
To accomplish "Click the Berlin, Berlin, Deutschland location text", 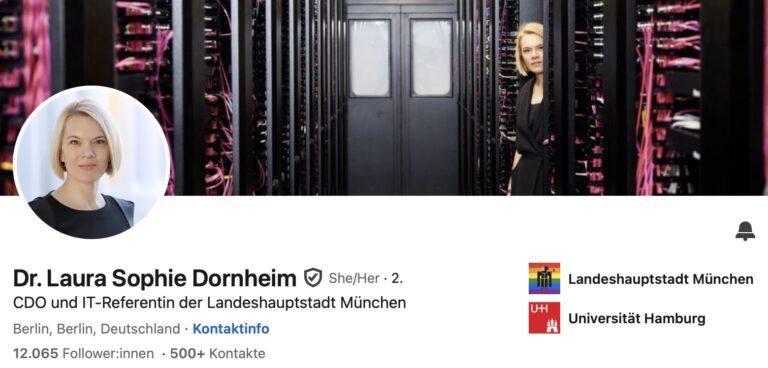I will (x=96, y=329).
